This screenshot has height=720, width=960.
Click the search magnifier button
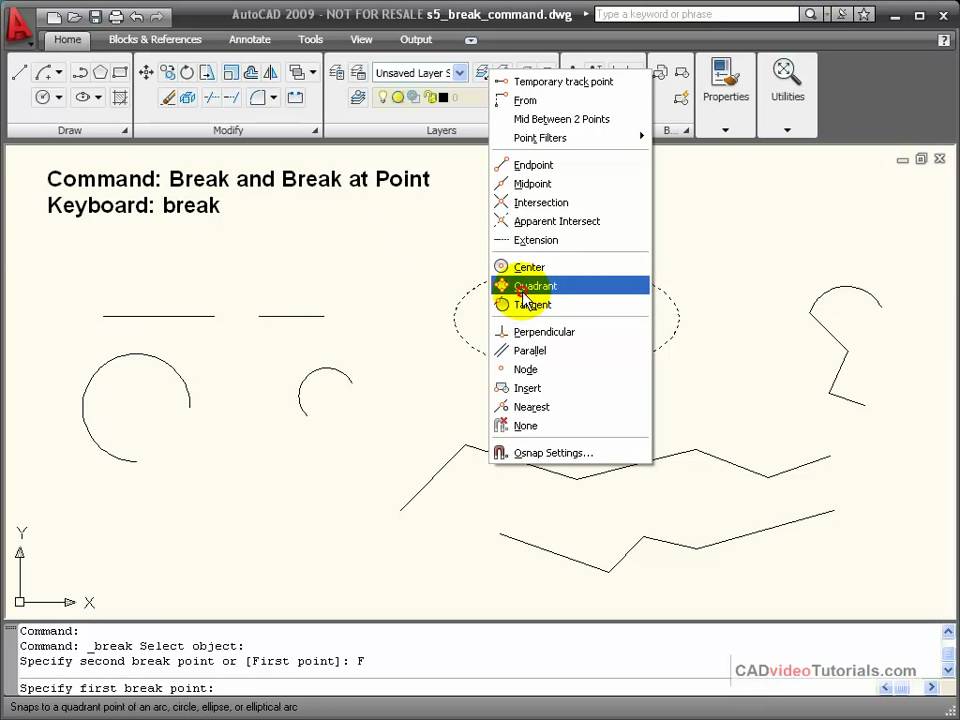point(810,14)
